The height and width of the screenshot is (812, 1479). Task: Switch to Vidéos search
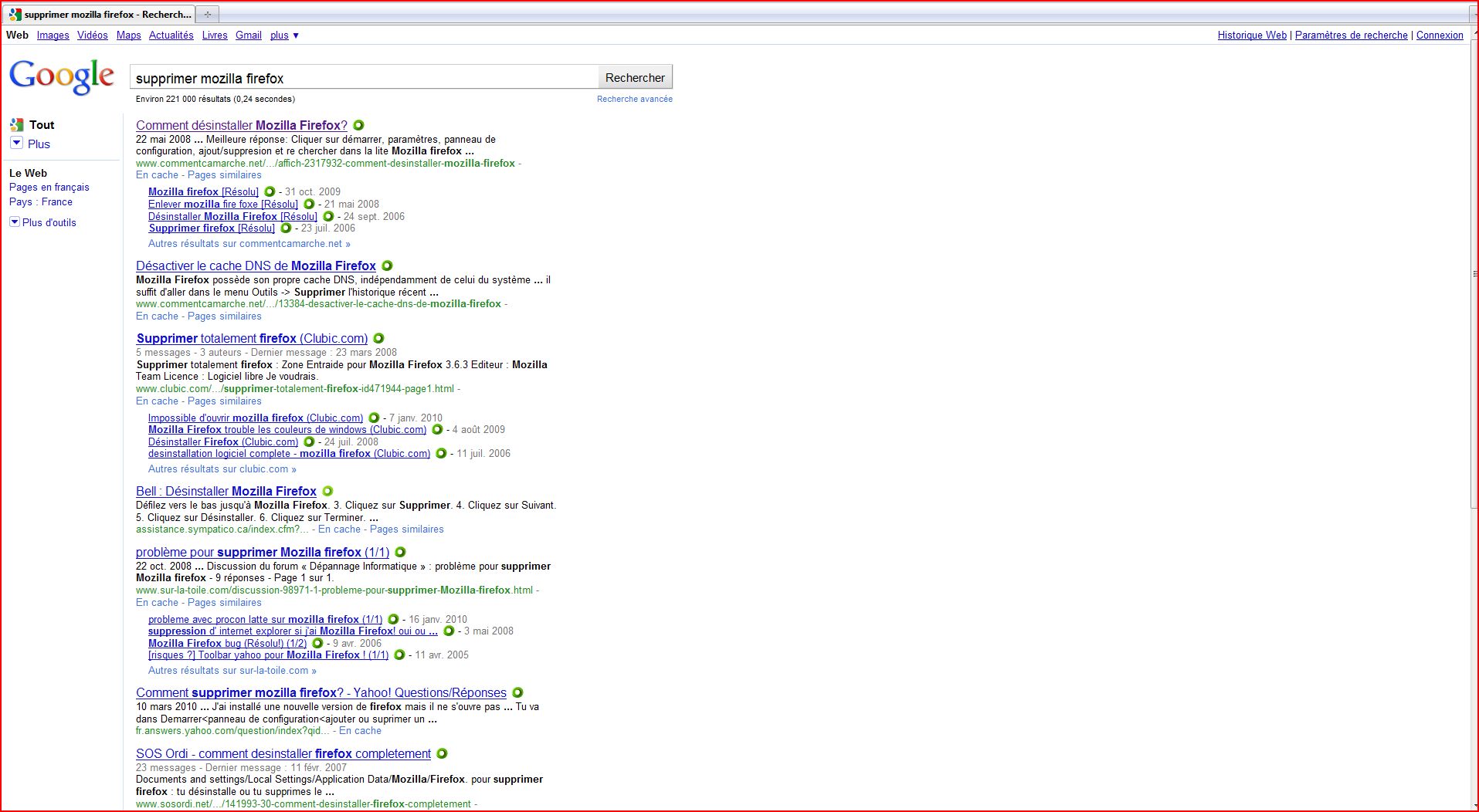(x=93, y=36)
